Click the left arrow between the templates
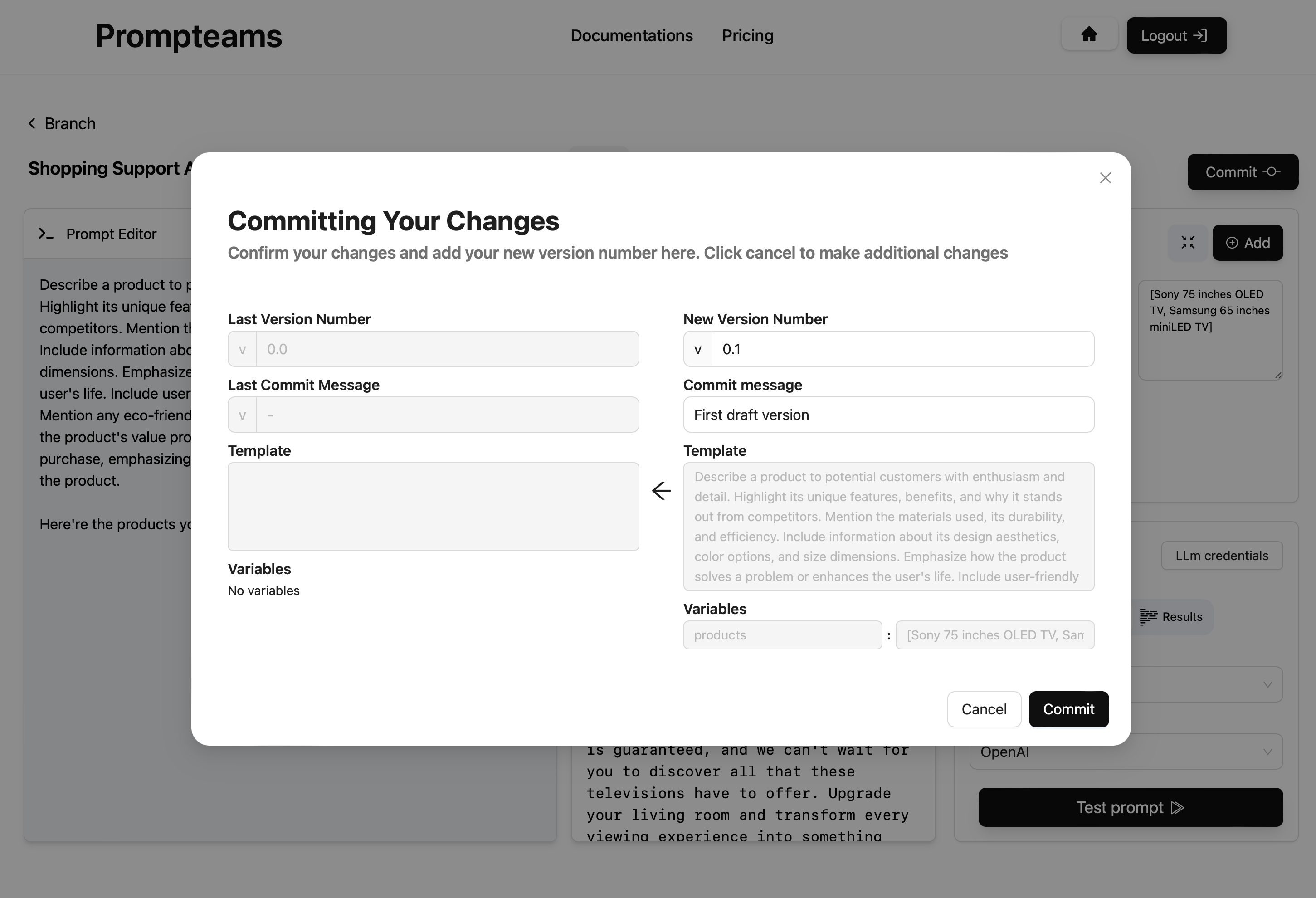Viewport: 1316px width, 898px height. point(661,490)
